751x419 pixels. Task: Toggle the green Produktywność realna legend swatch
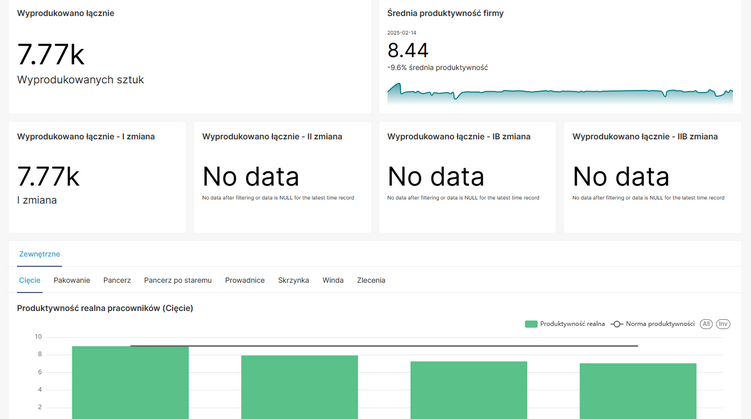(x=530, y=324)
